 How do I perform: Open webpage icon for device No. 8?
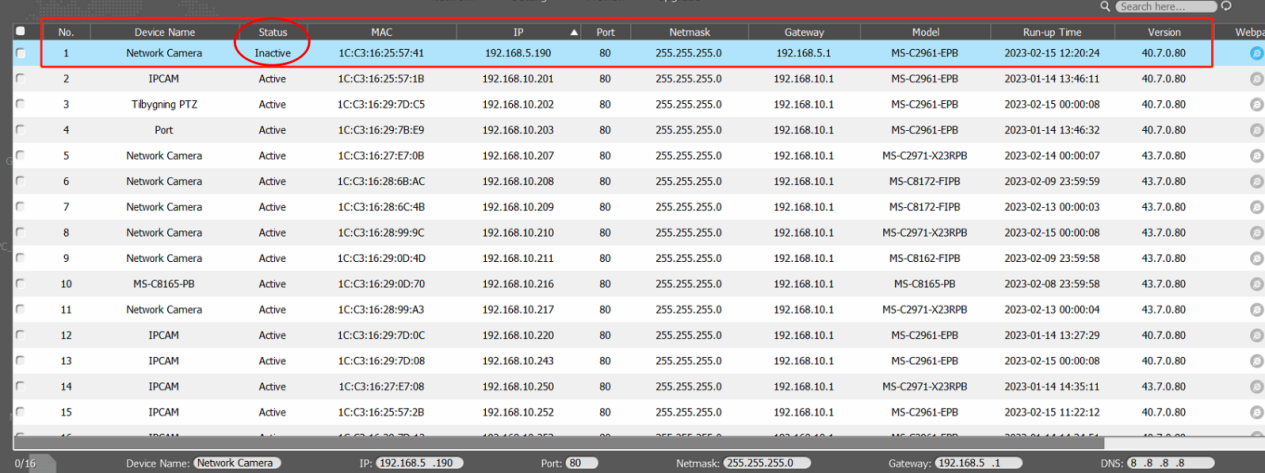point(1257,233)
